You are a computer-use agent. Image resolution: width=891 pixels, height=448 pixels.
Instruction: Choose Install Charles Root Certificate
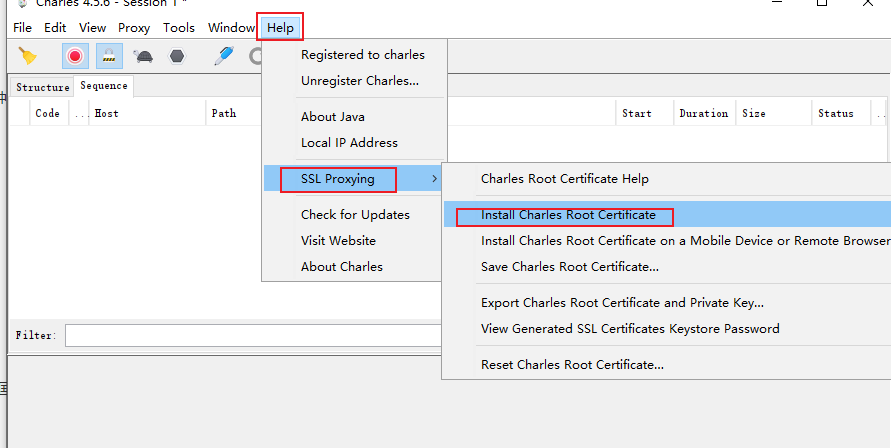click(568, 215)
